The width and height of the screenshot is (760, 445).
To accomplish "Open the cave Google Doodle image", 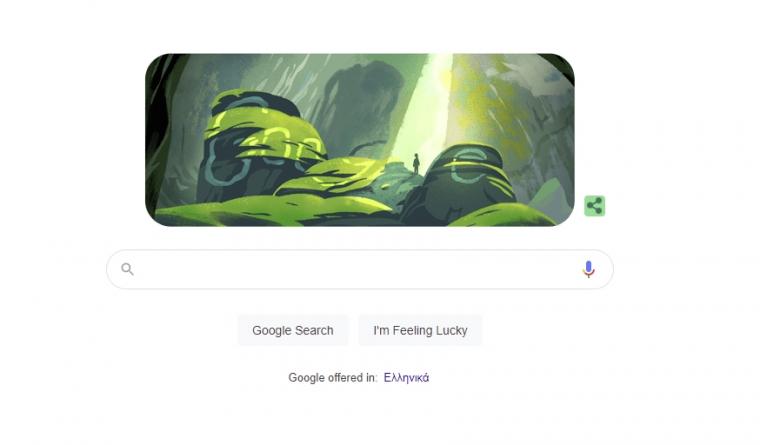I will tap(360, 140).
